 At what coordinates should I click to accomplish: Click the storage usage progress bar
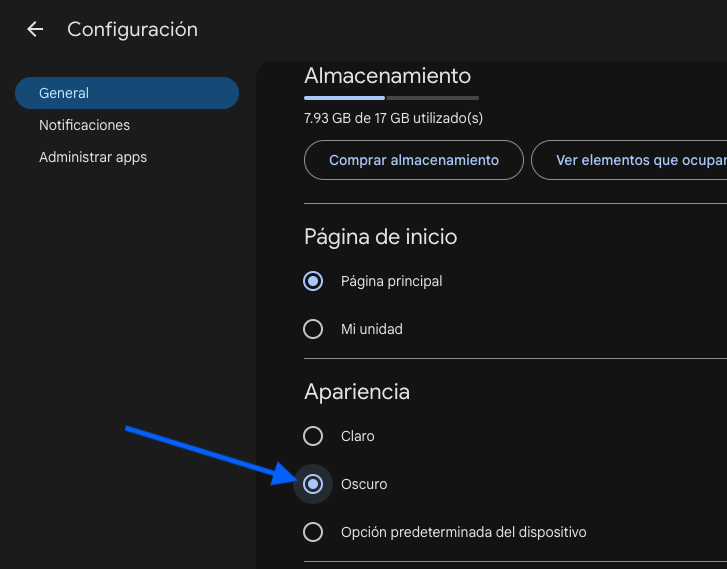click(x=391, y=98)
